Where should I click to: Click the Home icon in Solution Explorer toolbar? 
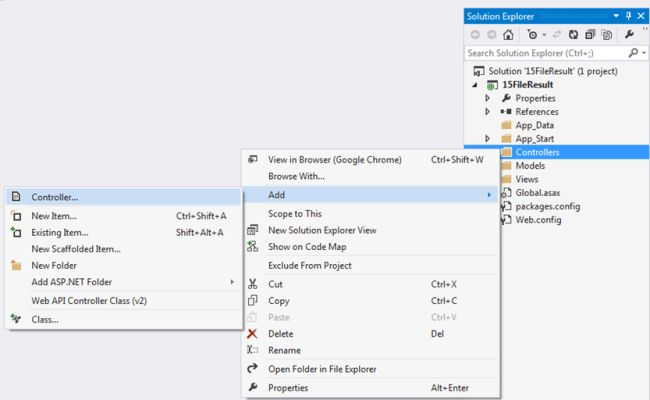(508, 35)
